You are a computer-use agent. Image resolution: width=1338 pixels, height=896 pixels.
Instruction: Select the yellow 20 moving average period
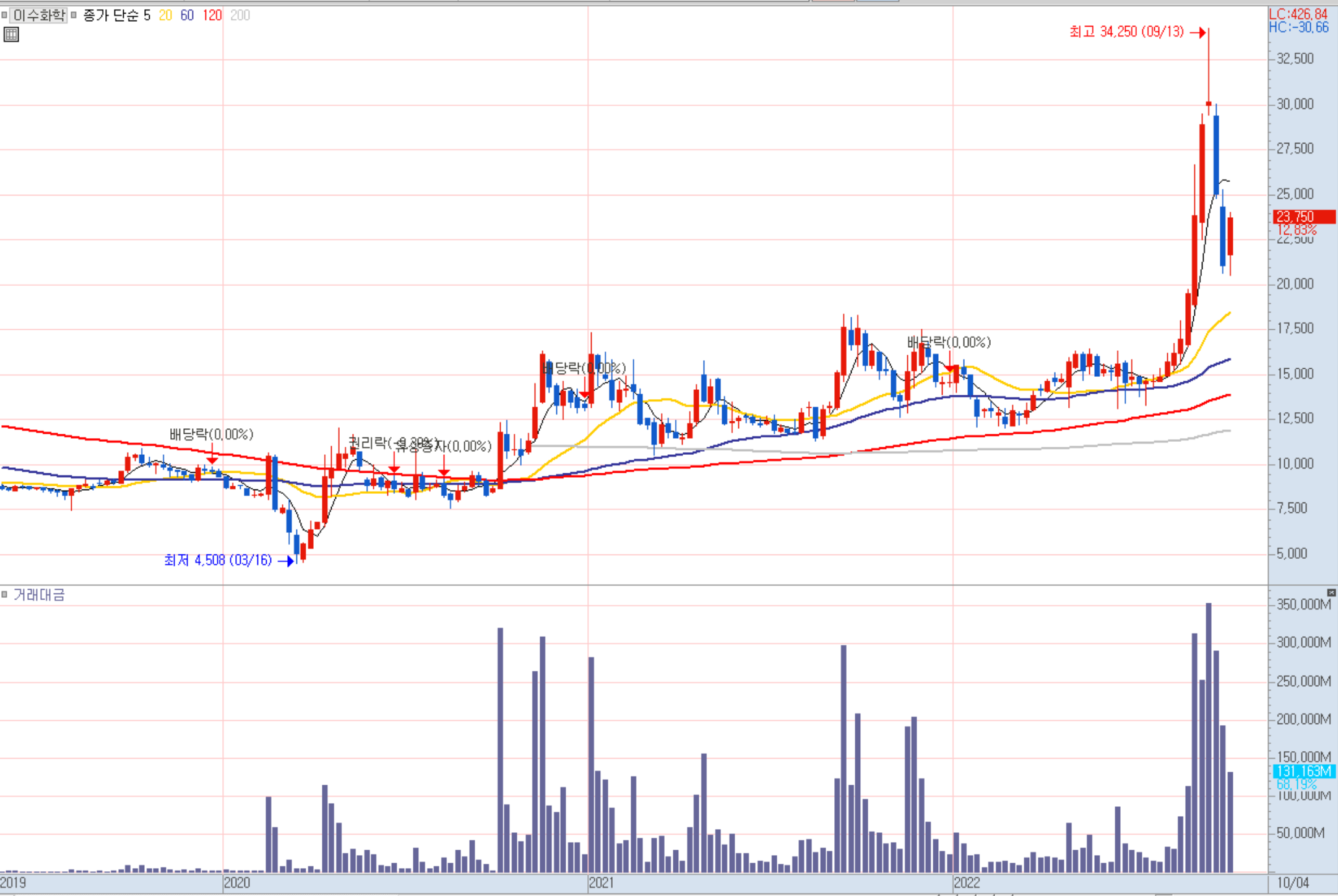tap(165, 15)
